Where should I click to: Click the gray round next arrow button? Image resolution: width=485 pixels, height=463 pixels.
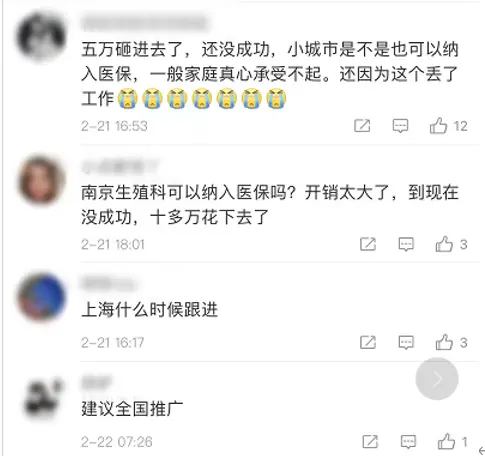[437, 379]
